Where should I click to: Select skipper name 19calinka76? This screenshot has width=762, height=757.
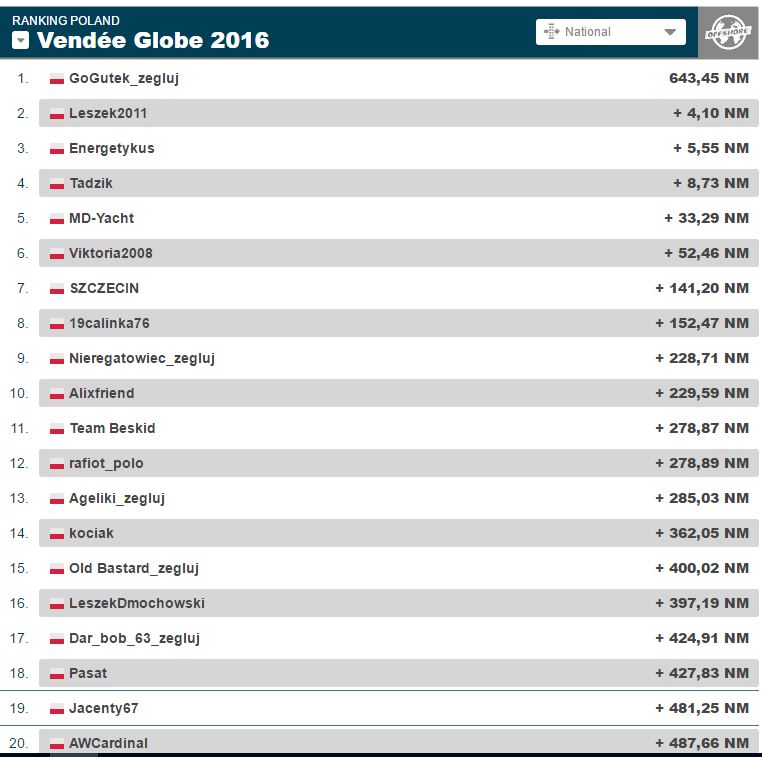pyautogui.click(x=109, y=323)
